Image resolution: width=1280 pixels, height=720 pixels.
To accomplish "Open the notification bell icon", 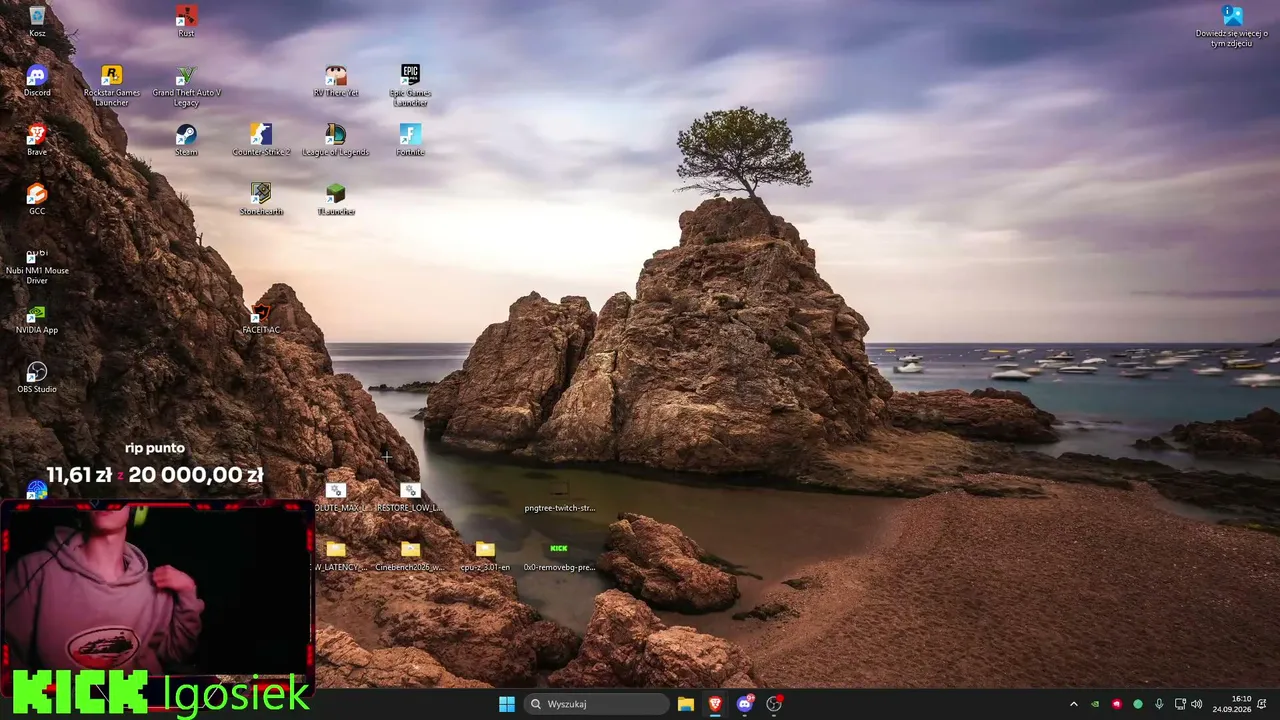I will coord(1263,704).
